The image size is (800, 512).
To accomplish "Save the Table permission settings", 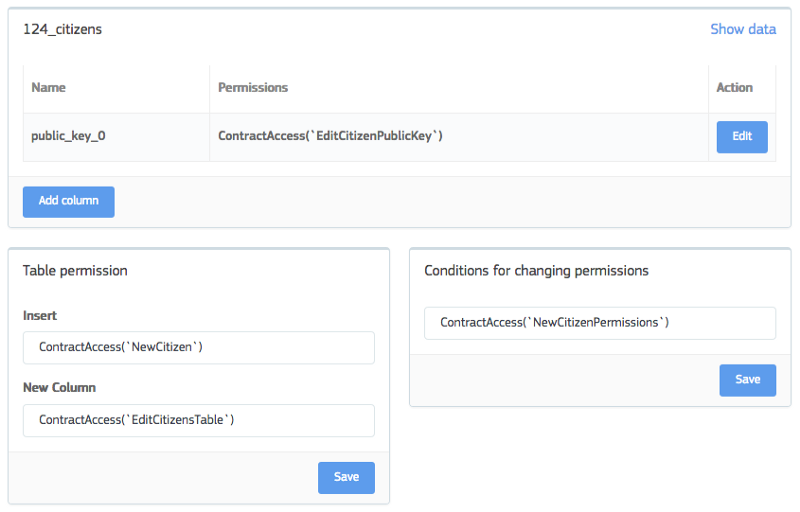I will [346, 477].
